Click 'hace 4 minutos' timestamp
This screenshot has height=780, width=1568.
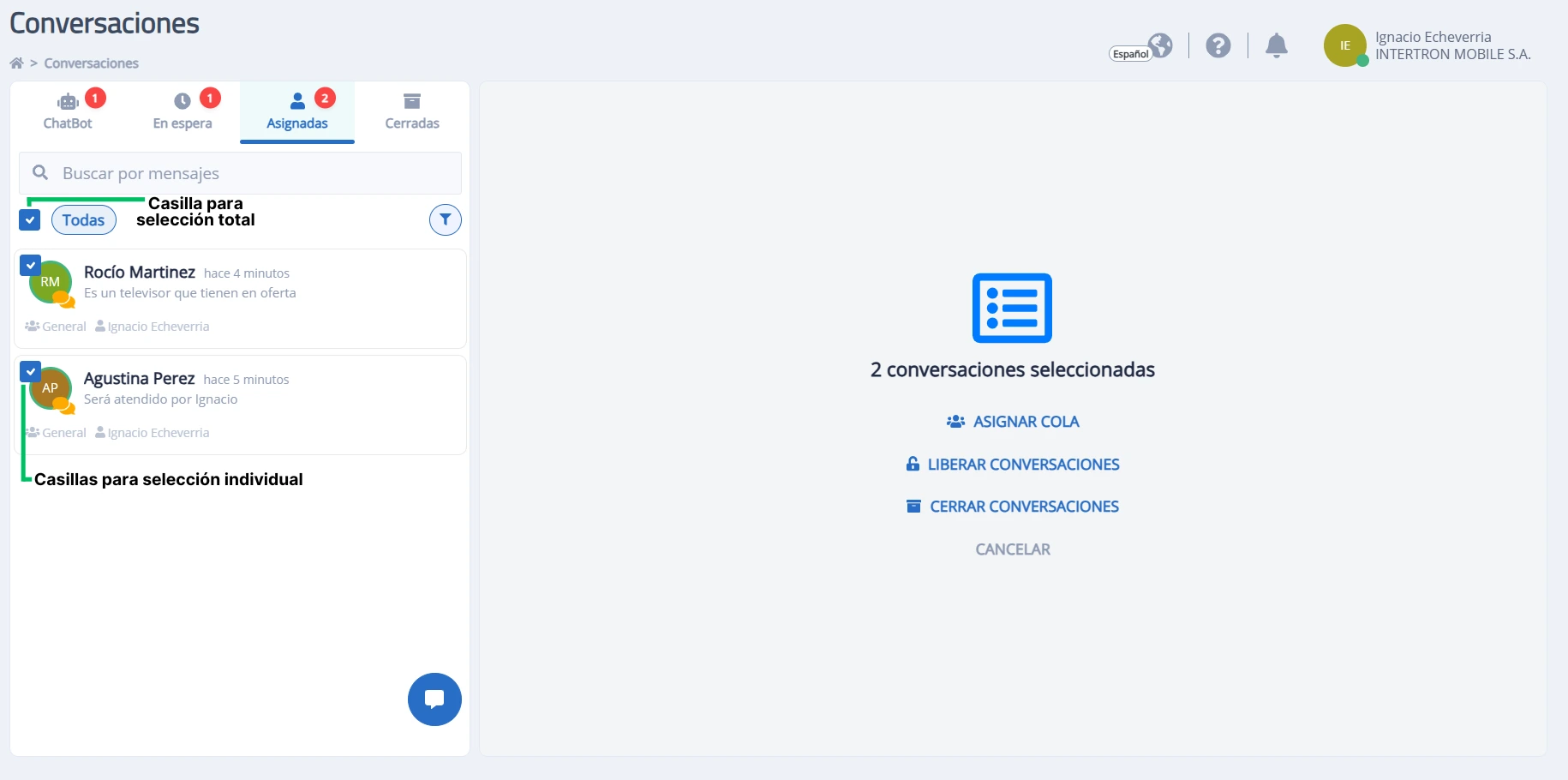click(x=247, y=273)
